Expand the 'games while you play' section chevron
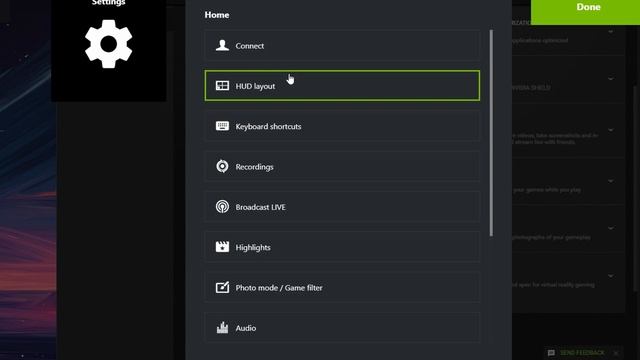The image size is (640, 360). [x=611, y=181]
